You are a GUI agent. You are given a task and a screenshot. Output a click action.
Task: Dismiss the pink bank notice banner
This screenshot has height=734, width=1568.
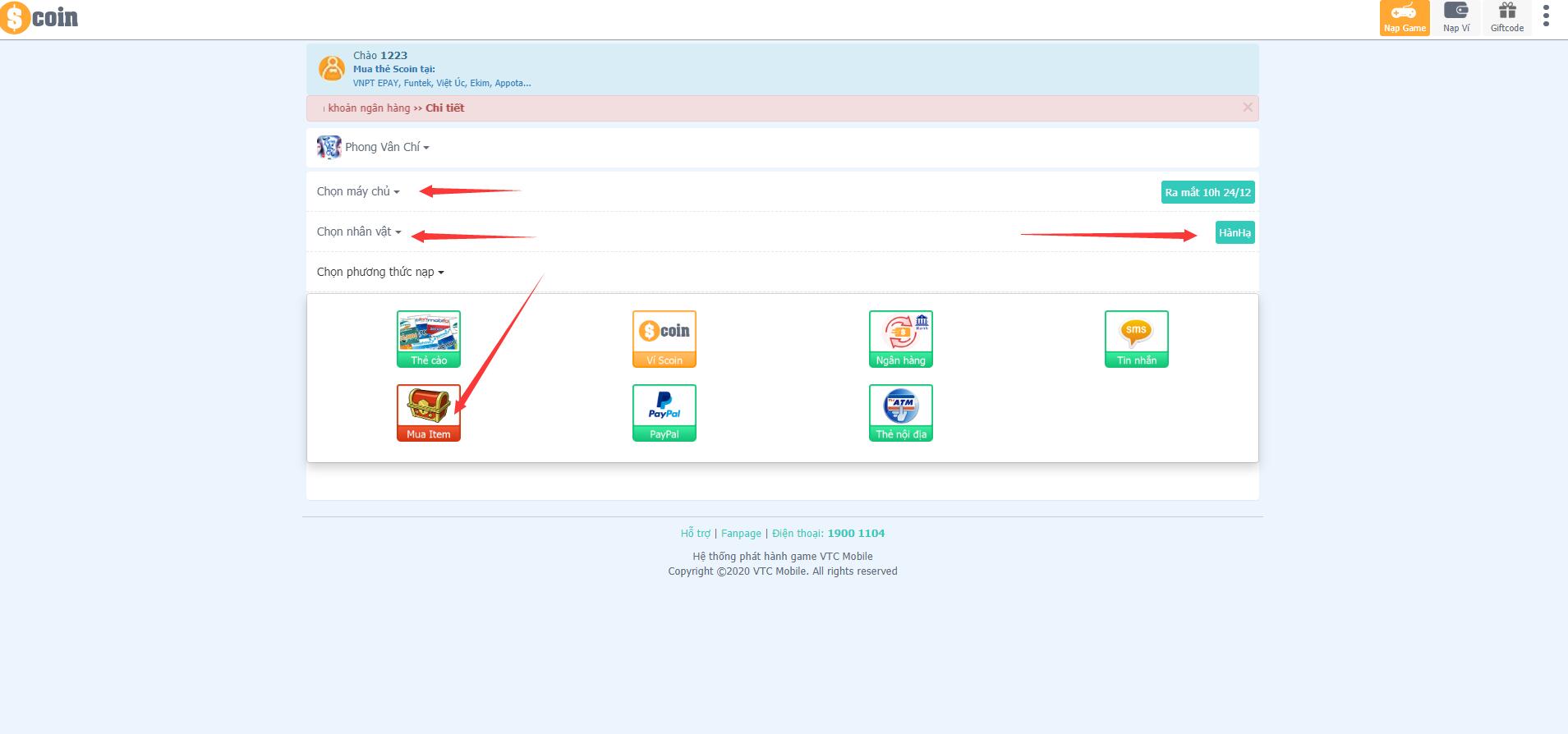click(x=1247, y=108)
